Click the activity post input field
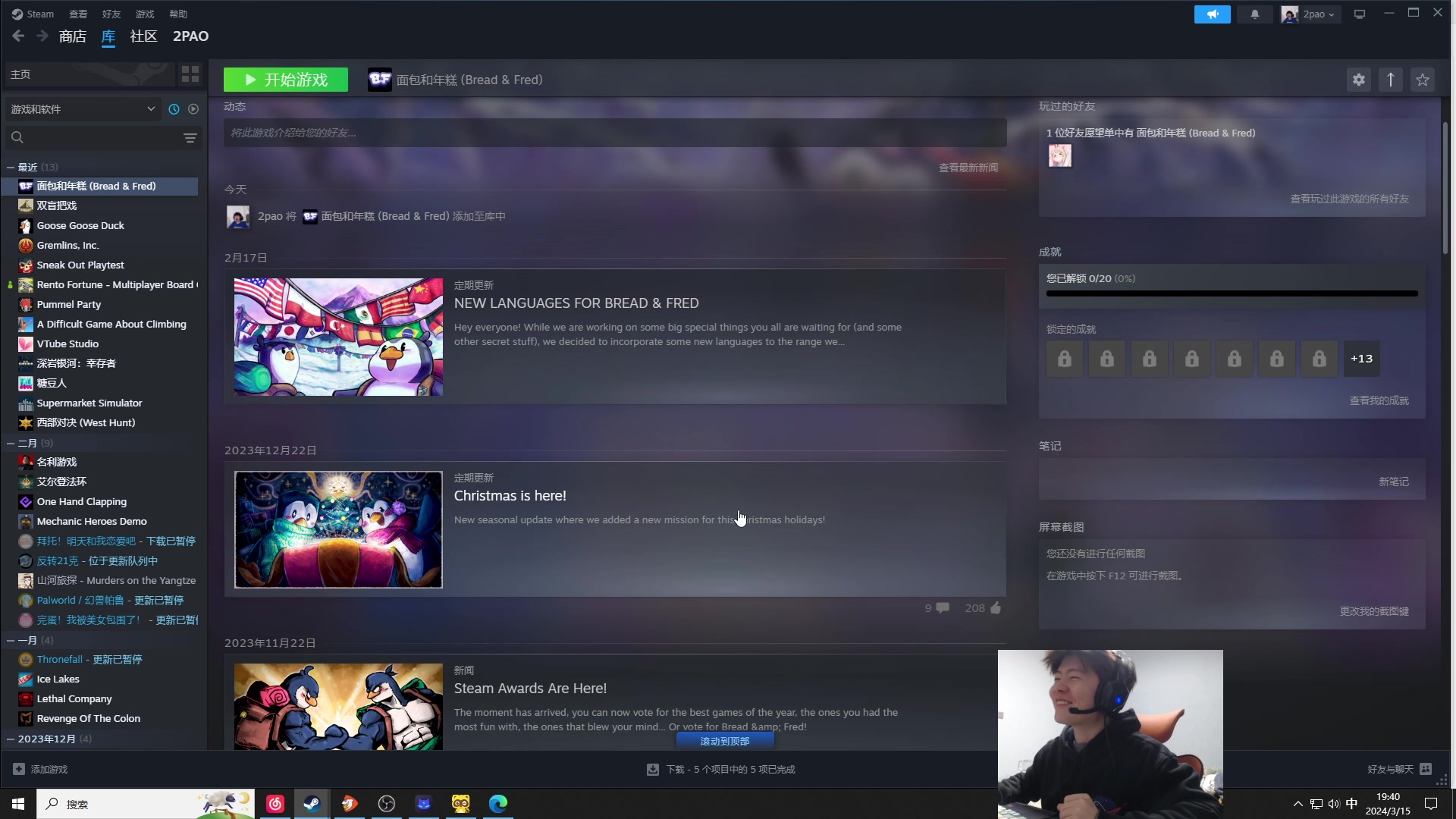 [x=615, y=133]
